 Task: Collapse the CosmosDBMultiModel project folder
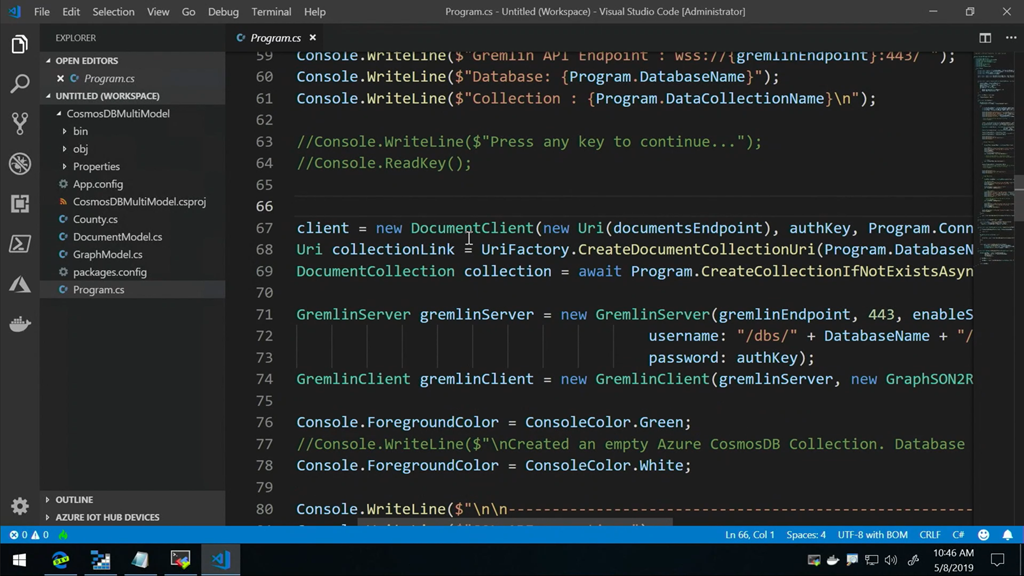120,114
